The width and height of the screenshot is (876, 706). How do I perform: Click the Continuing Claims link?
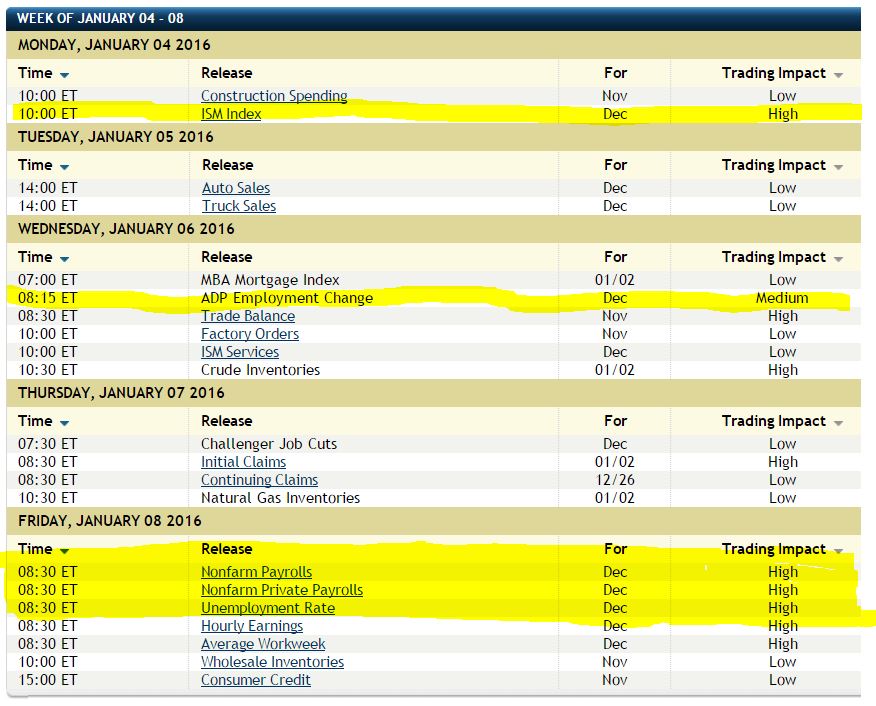coord(259,480)
